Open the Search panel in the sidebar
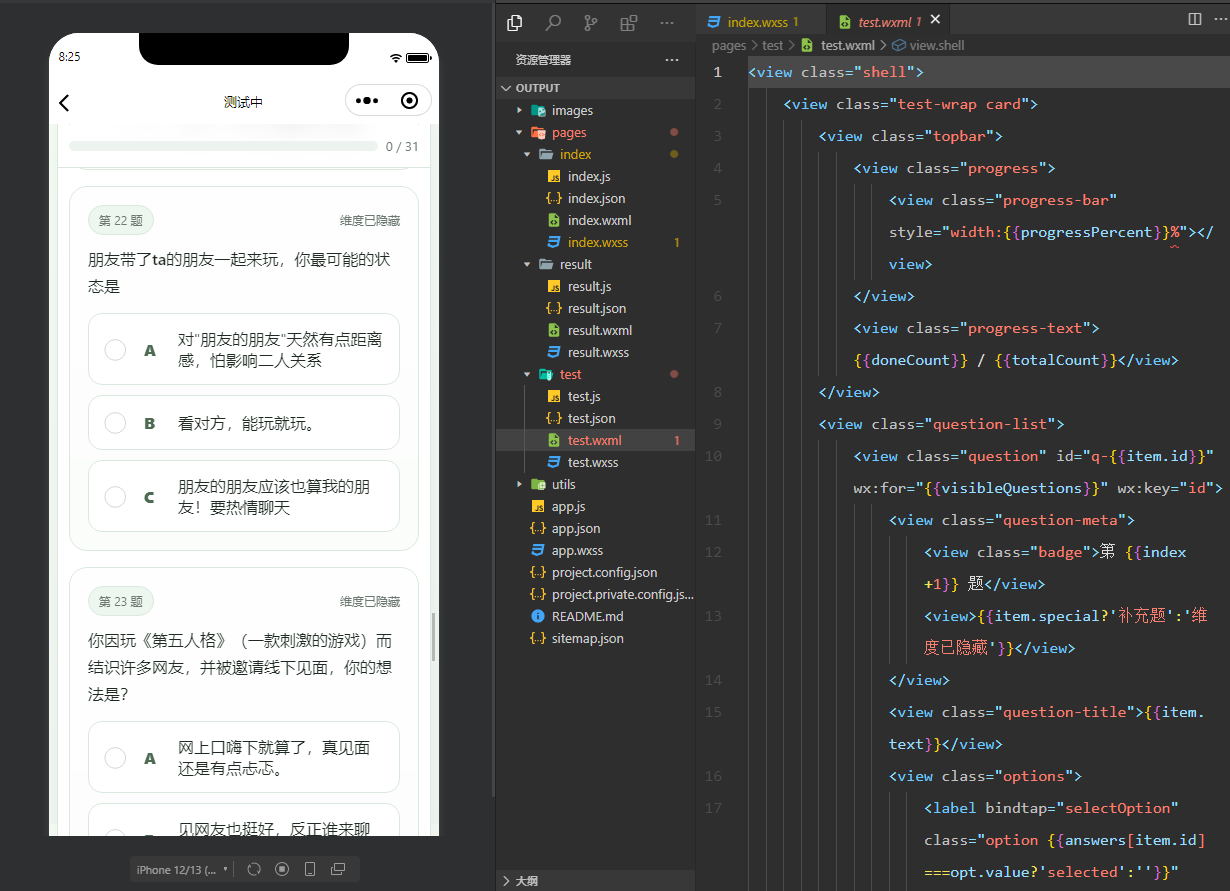The height and width of the screenshot is (891, 1230). click(551, 22)
